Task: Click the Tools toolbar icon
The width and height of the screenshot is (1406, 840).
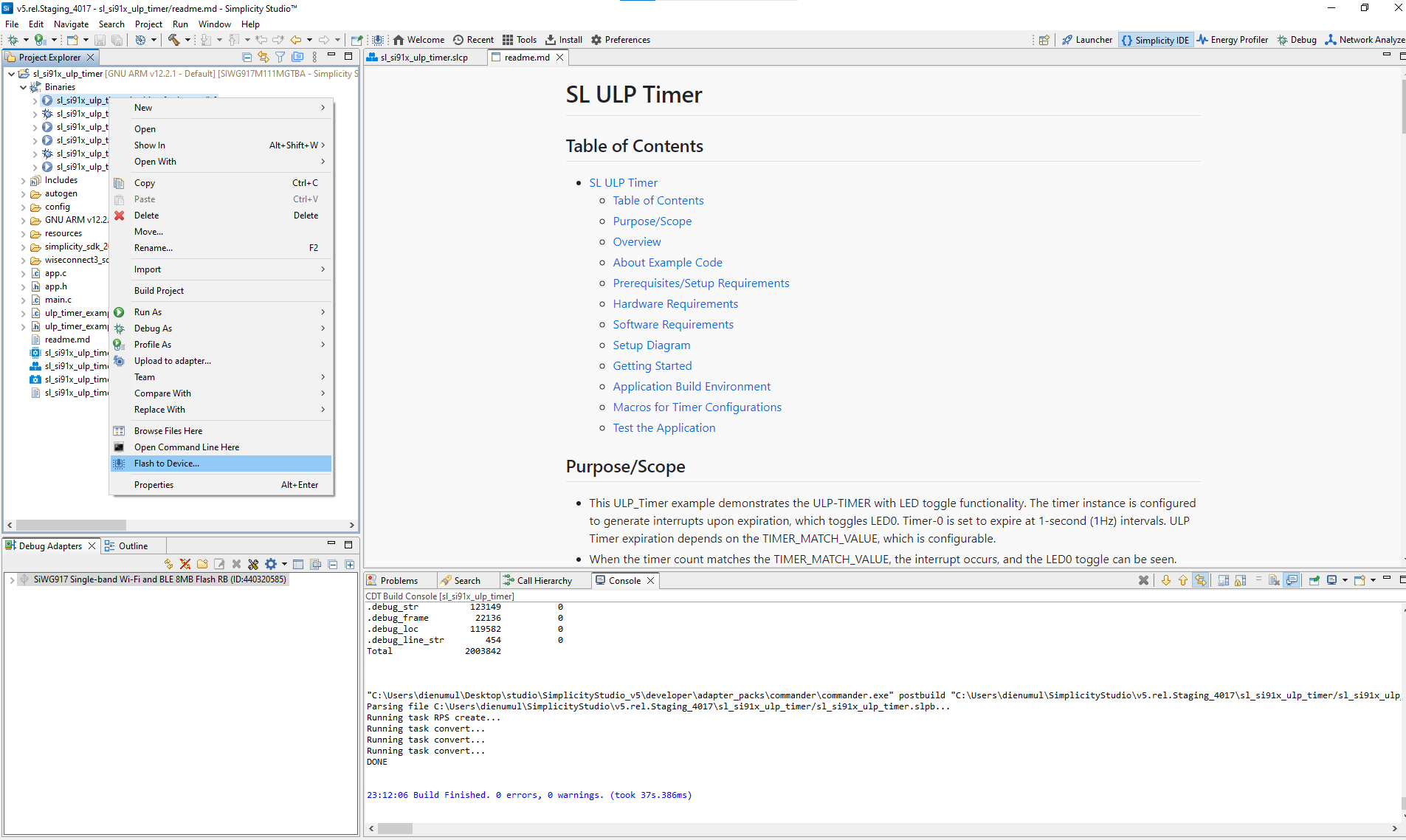Action: pyautogui.click(x=520, y=40)
